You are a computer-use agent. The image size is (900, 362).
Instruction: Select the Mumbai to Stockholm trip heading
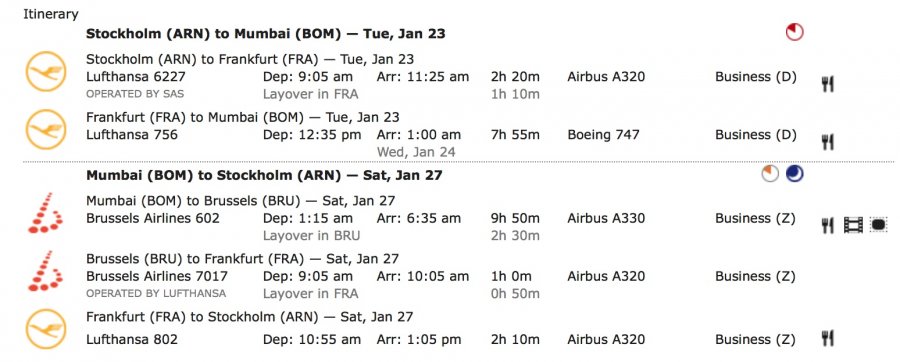coord(264,176)
